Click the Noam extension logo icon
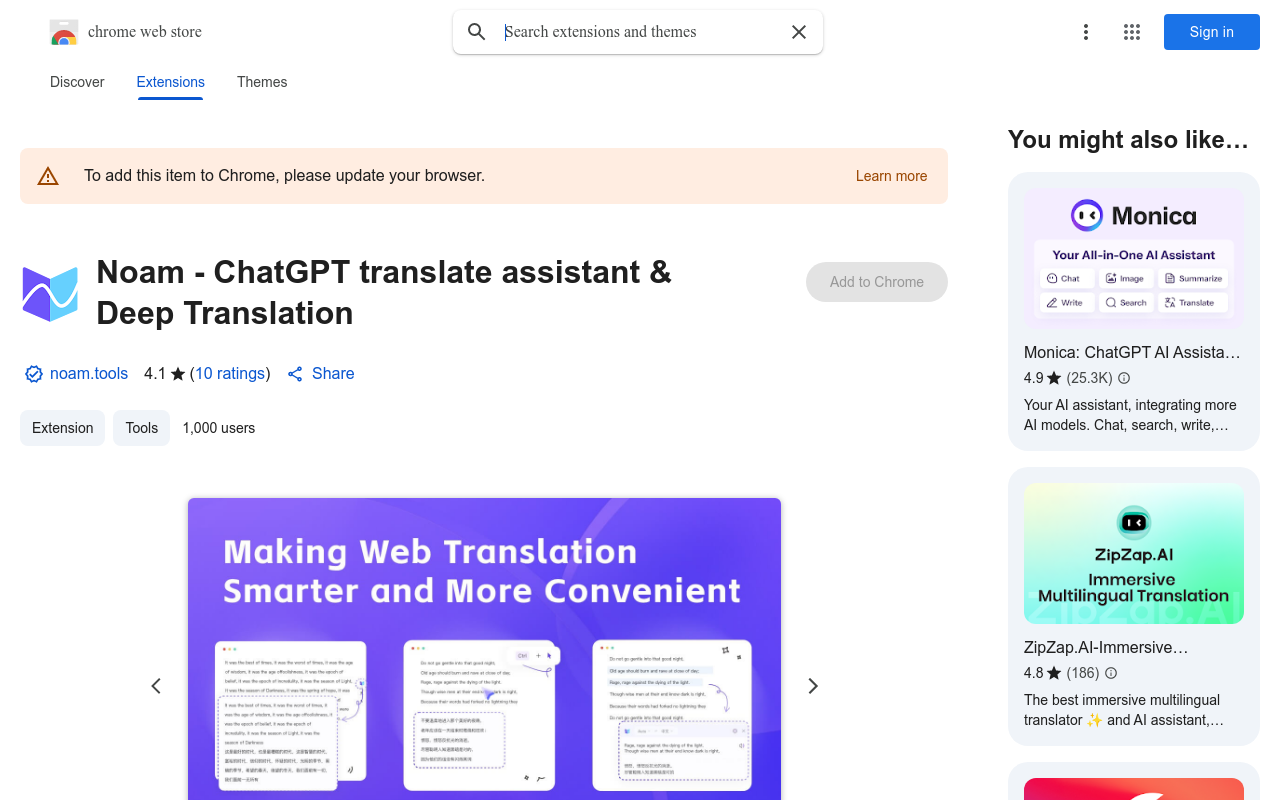Screen dimensions: 1280x800 [50, 293]
